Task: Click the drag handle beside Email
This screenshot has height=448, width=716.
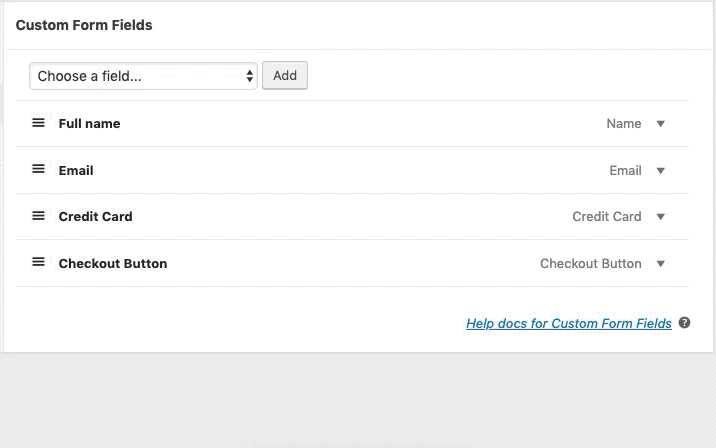Action: click(x=38, y=169)
